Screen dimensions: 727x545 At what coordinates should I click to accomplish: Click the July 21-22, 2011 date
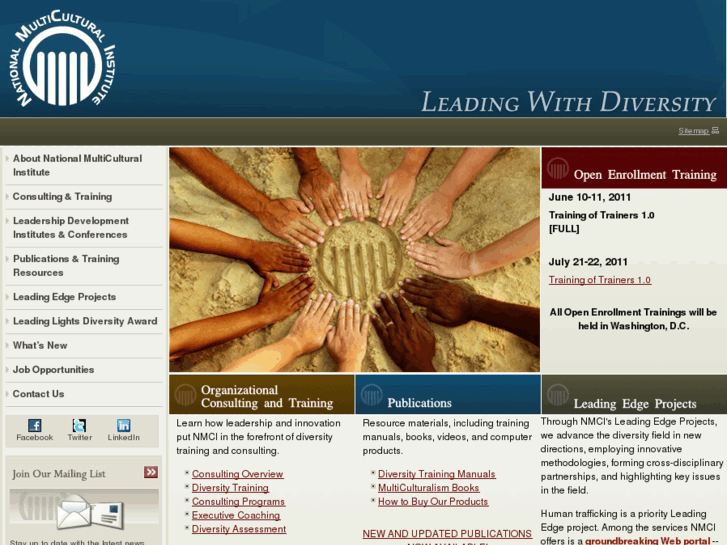[588, 262]
